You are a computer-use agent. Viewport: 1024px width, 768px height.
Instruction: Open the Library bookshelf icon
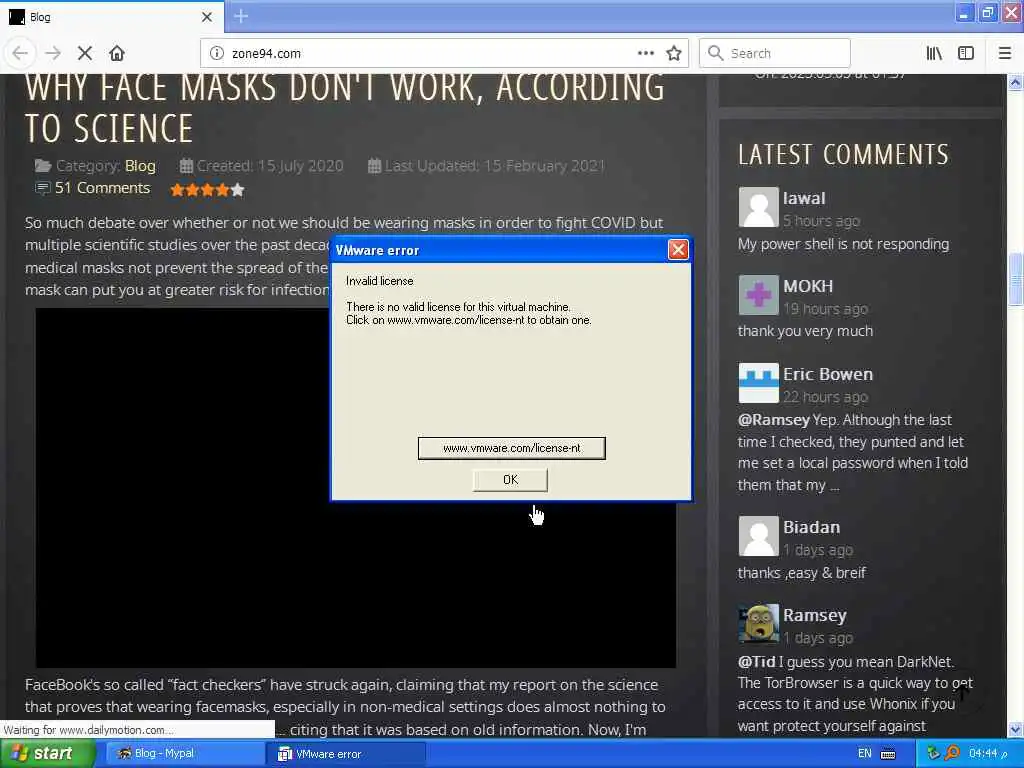click(x=934, y=54)
